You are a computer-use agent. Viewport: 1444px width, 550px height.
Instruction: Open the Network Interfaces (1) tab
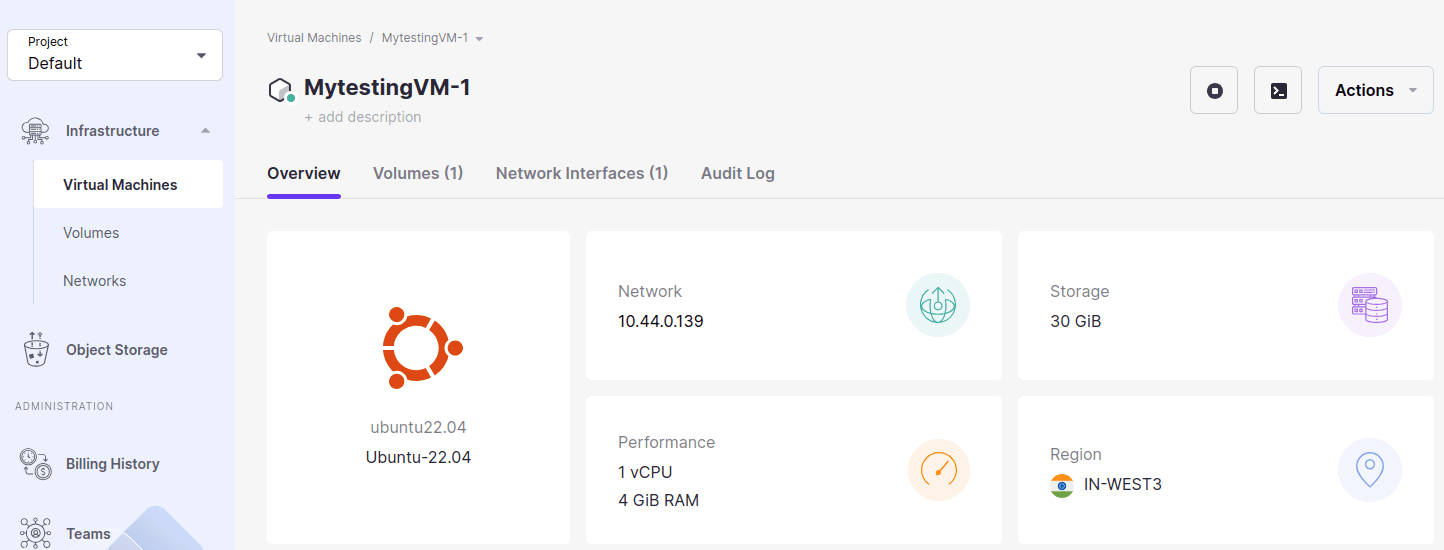(582, 173)
